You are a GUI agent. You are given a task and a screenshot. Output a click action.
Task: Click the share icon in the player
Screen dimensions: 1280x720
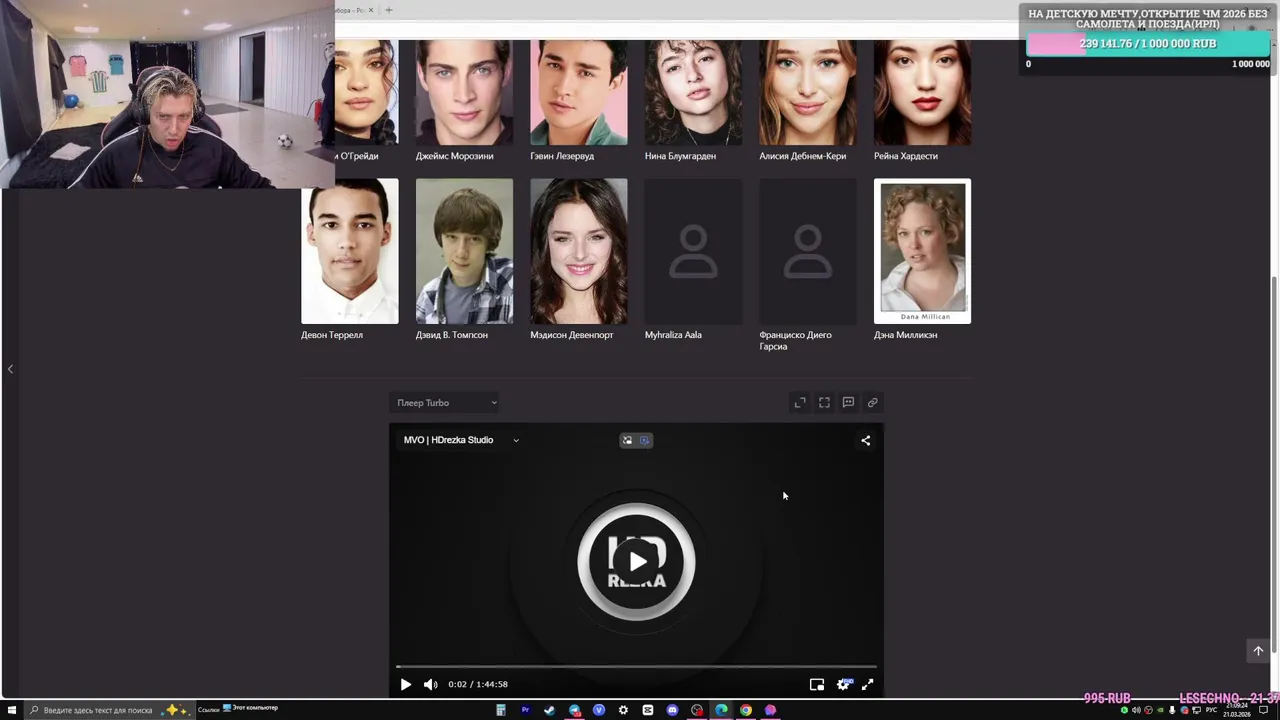tap(866, 440)
